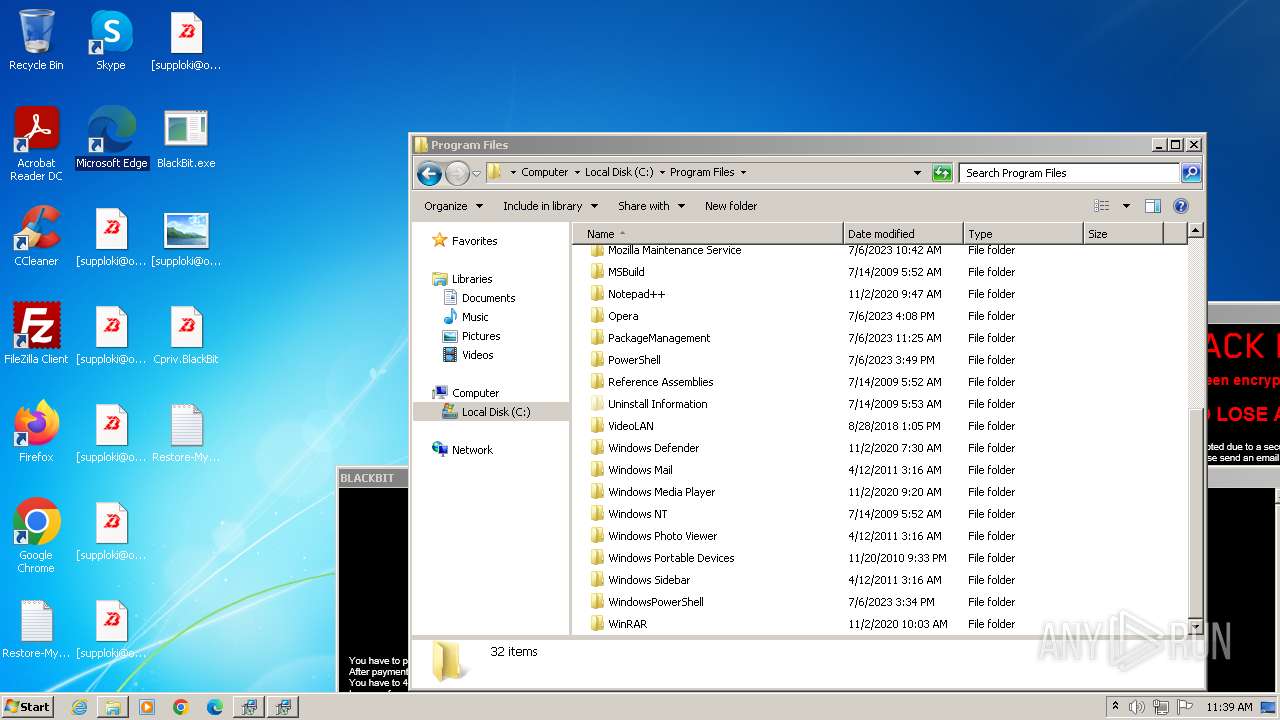
Task: Open Include in library dropdown
Action: point(550,206)
